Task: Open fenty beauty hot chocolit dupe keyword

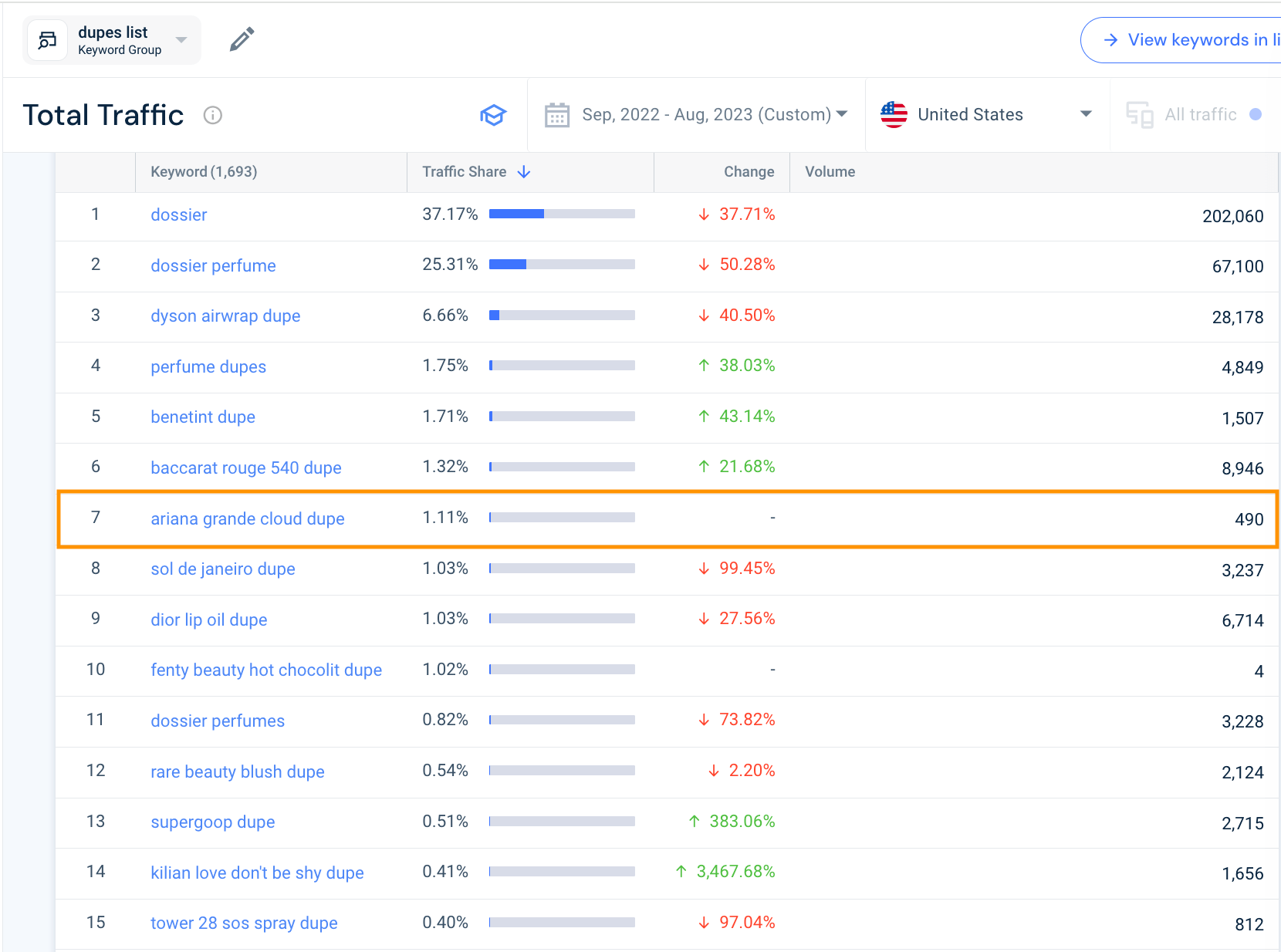Action: (x=266, y=670)
